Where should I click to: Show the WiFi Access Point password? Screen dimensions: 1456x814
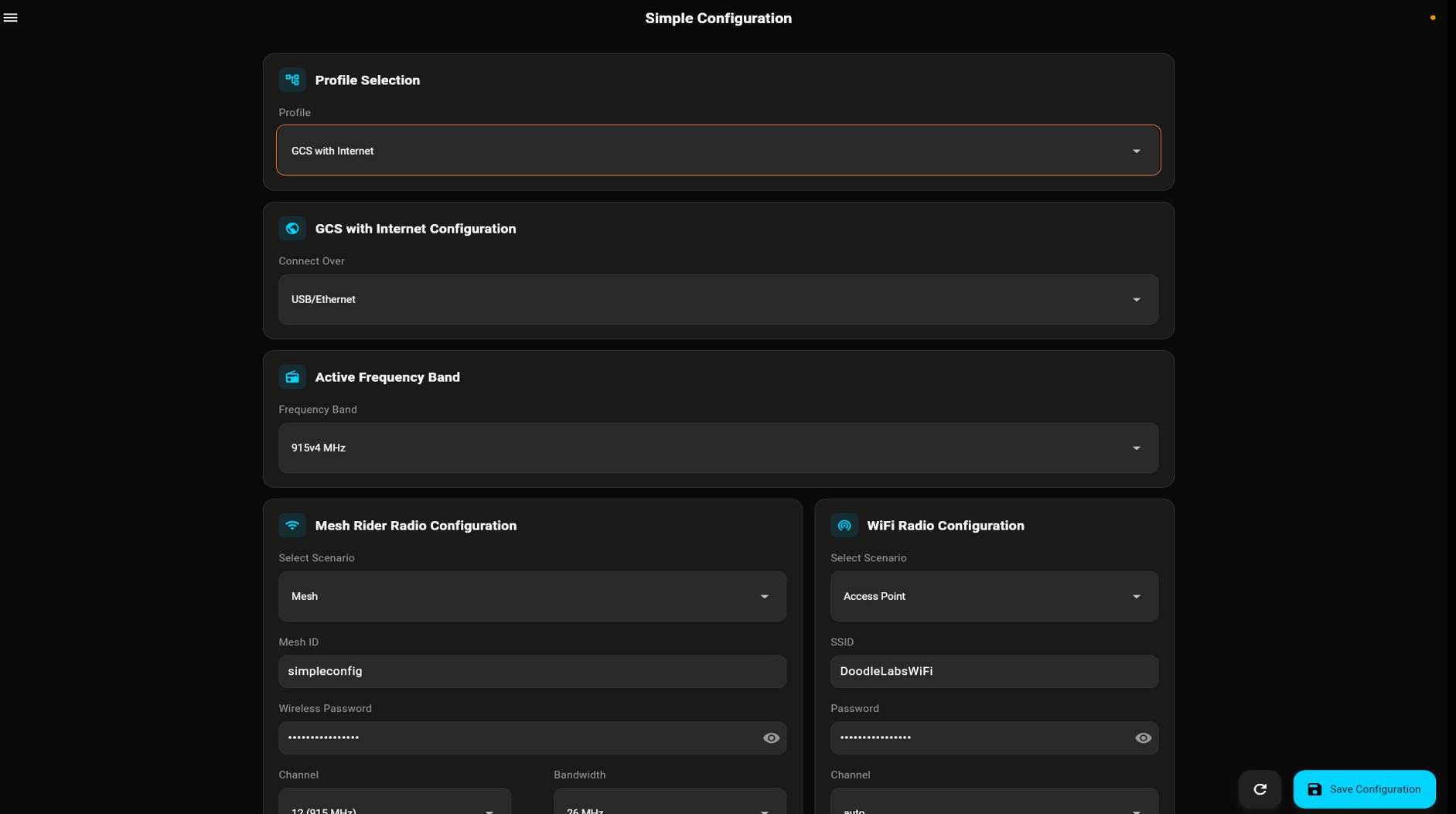[1144, 737]
